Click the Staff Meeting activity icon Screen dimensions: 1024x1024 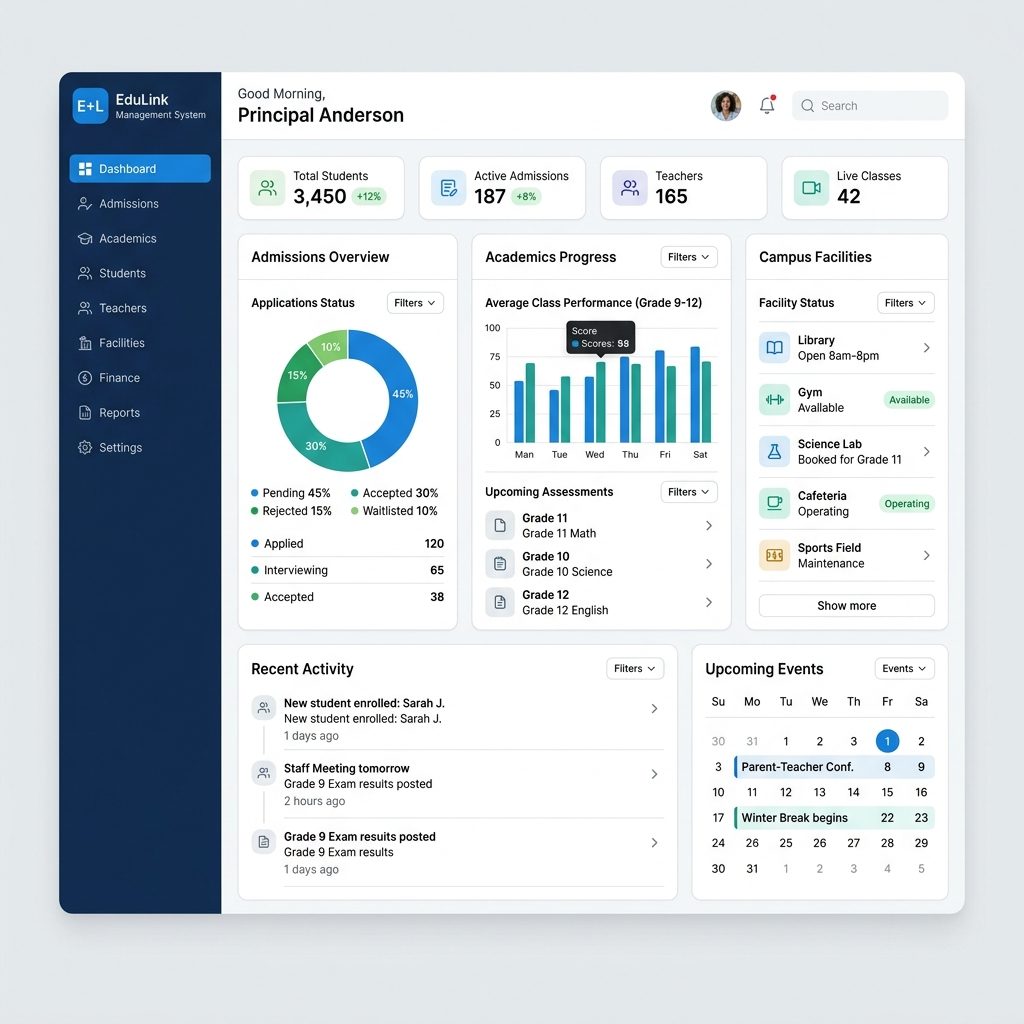[x=264, y=773]
